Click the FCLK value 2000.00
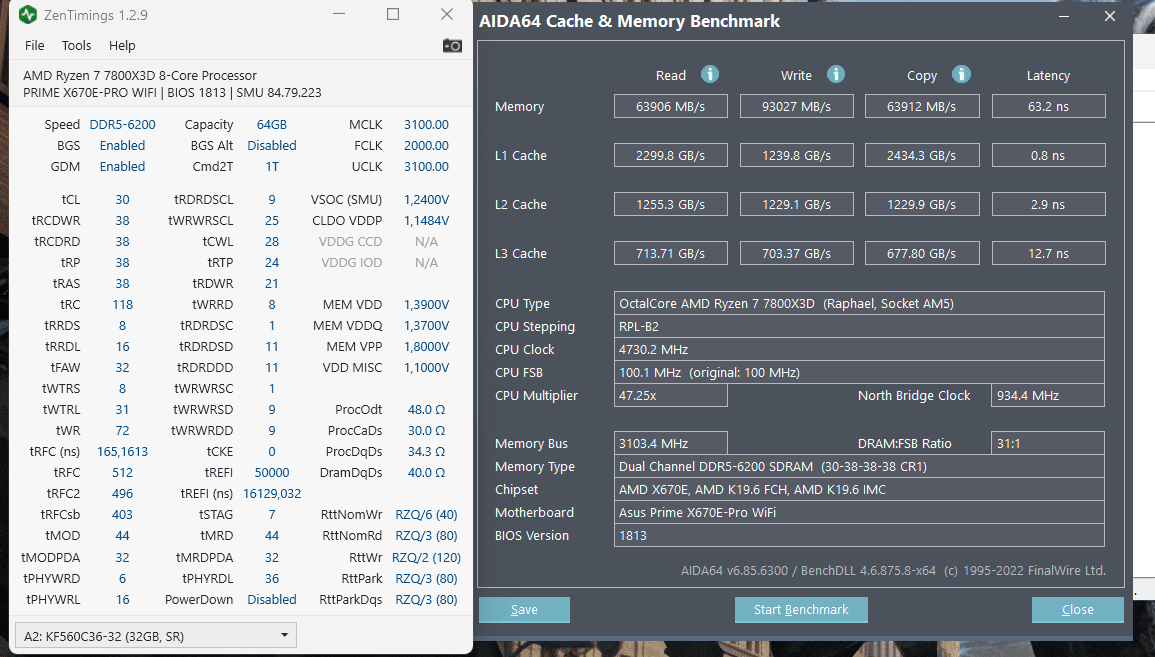This screenshot has width=1155, height=657. (426, 146)
